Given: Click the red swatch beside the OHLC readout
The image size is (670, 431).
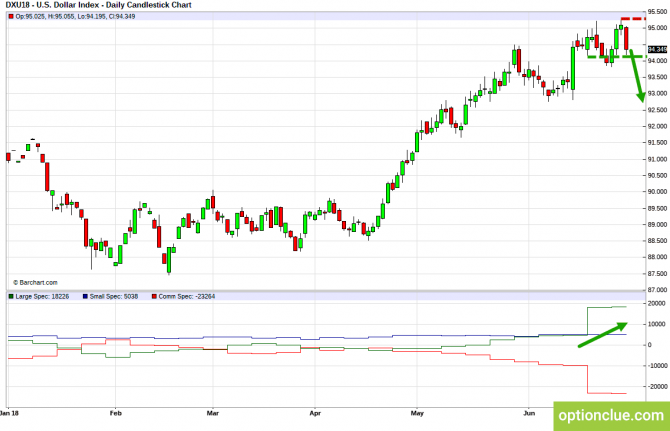Looking at the screenshot, I should (x=11, y=17).
